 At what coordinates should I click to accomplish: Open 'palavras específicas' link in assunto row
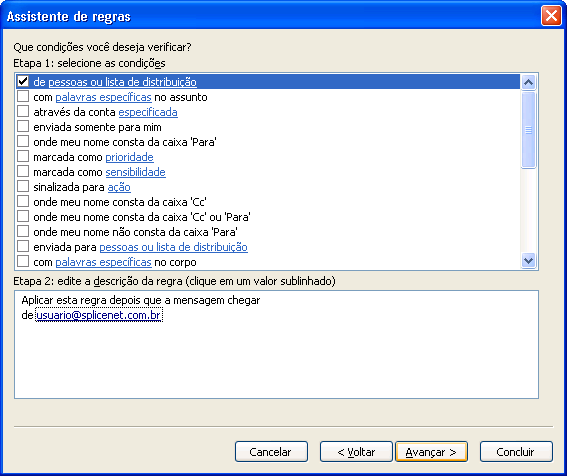(x=103, y=97)
